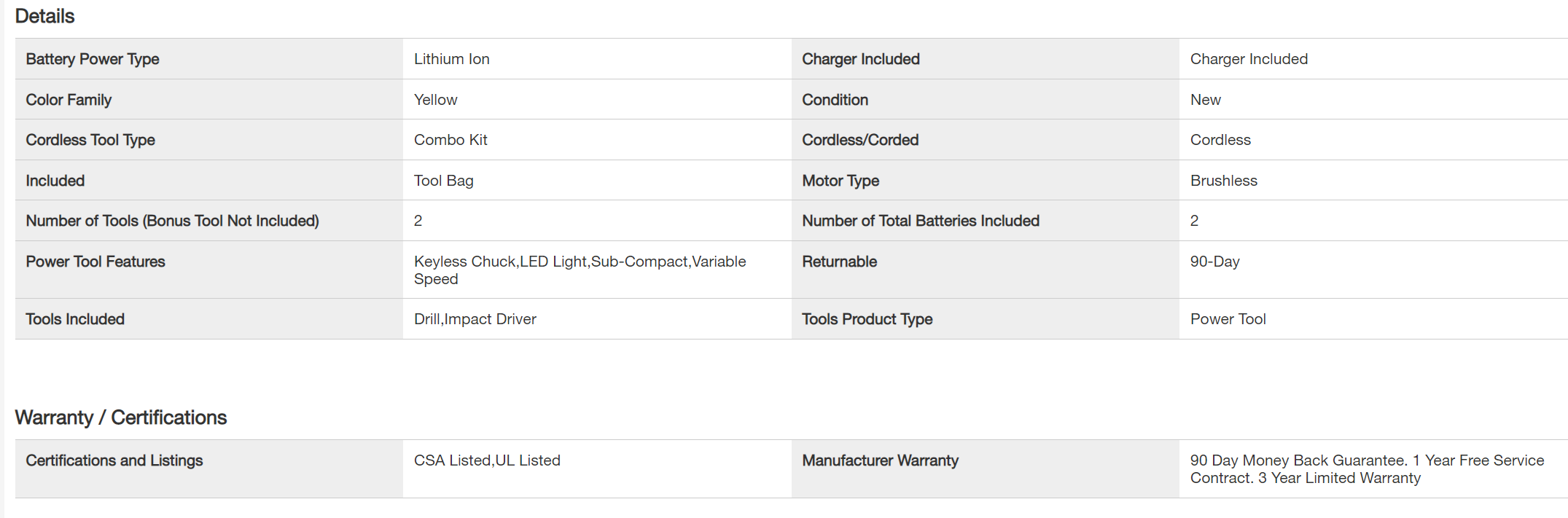Click the Cordless Tool Type label
Image resolution: width=1568 pixels, height=518 pixels.
click(x=90, y=140)
